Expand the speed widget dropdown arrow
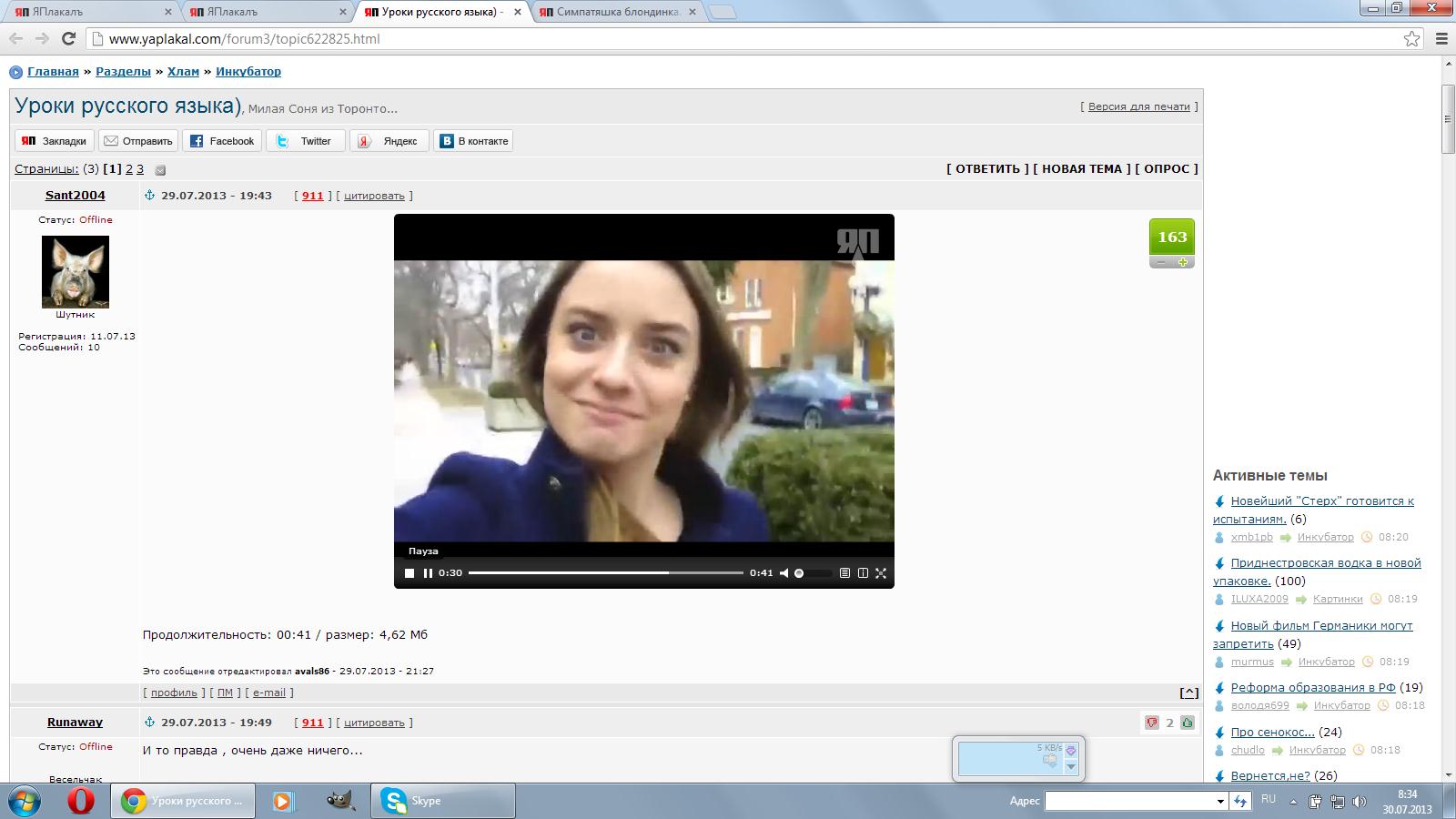This screenshot has width=1456, height=819. point(1071,767)
